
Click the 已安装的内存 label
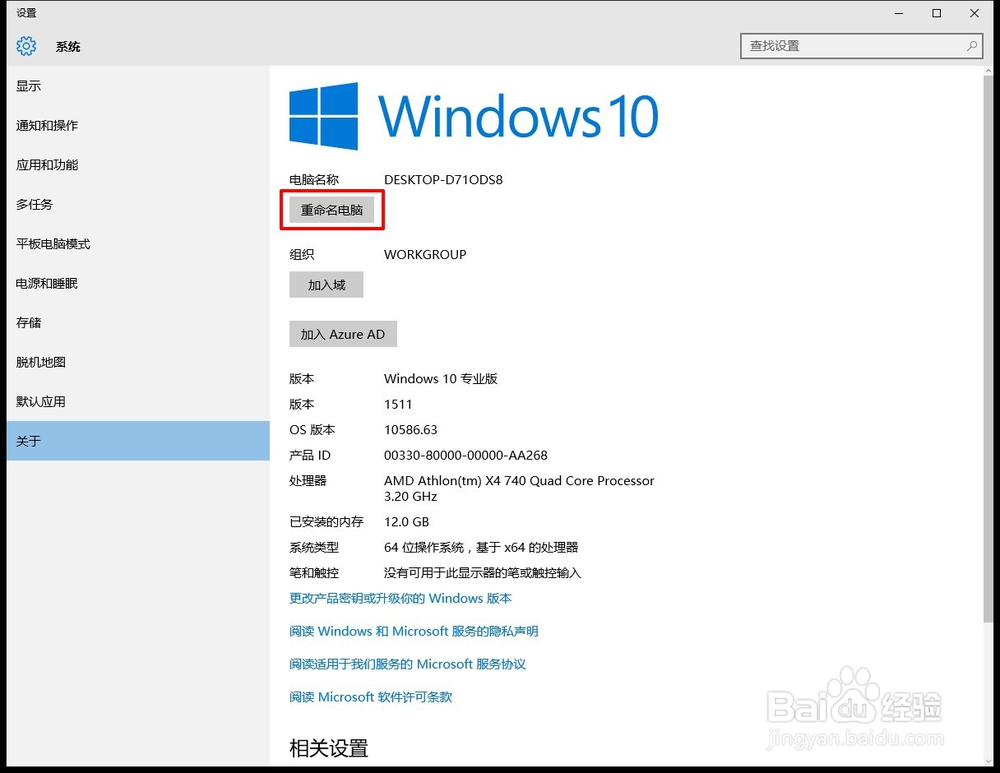point(326,522)
